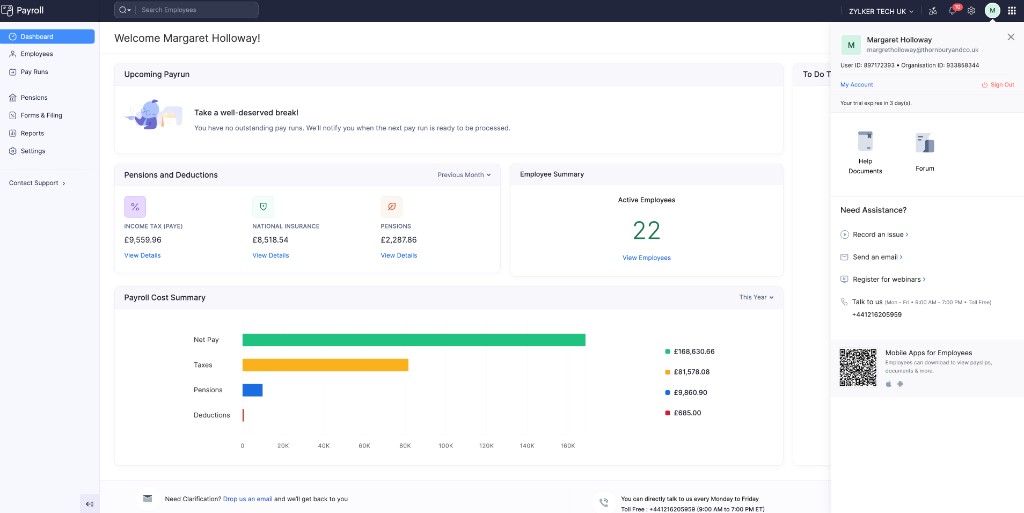The width and height of the screenshot is (1024, 513).
Task: Click the £8,518.54 national insurance amount
Action: [x=270, y=240]
